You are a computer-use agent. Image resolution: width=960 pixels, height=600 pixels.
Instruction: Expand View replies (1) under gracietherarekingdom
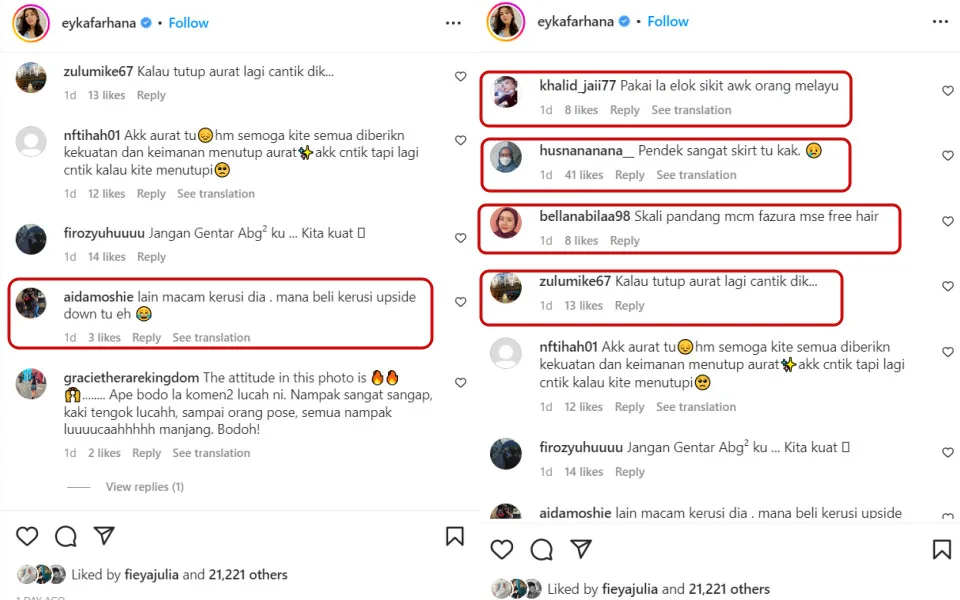coord(144,487)
